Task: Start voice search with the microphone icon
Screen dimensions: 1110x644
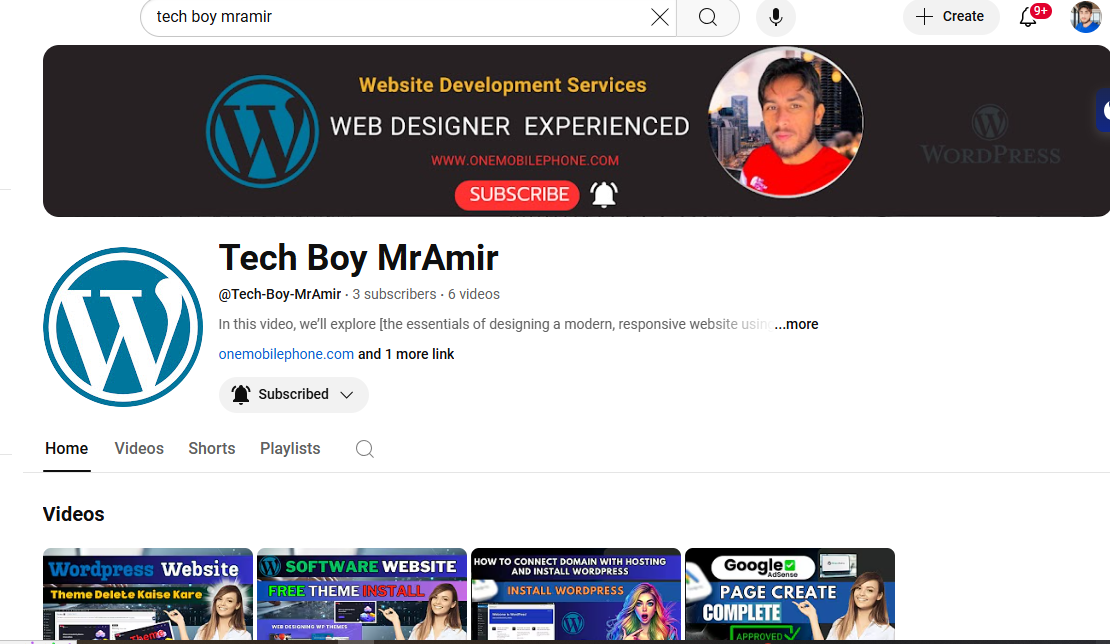Action: [776, 17]
